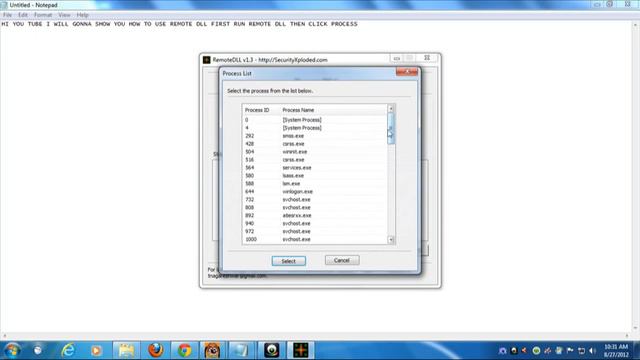Viewport: 640px width, 360px height.
Task: Sort by the Process ID column header
Action: point(261,110)
